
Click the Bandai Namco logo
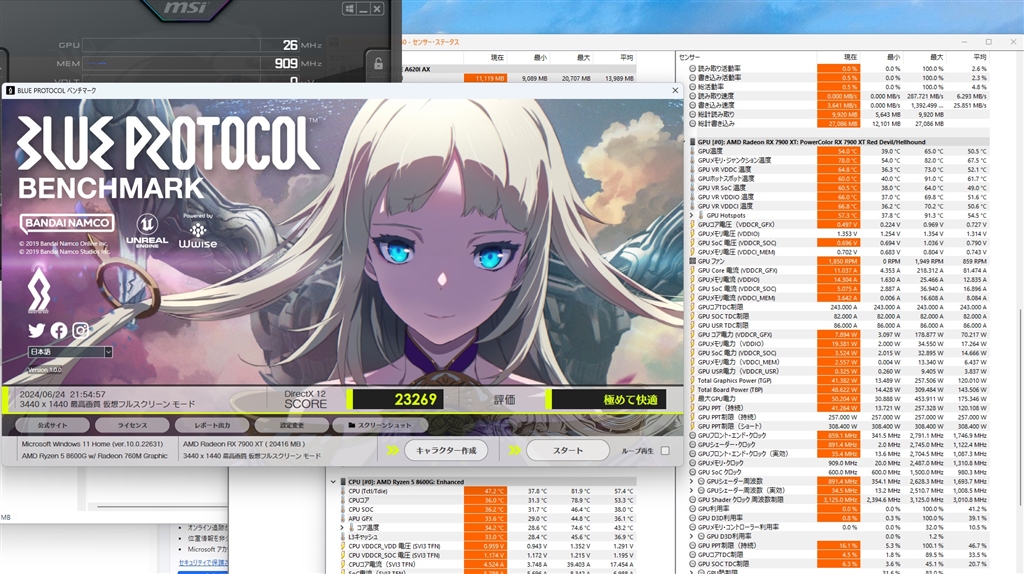67,223
